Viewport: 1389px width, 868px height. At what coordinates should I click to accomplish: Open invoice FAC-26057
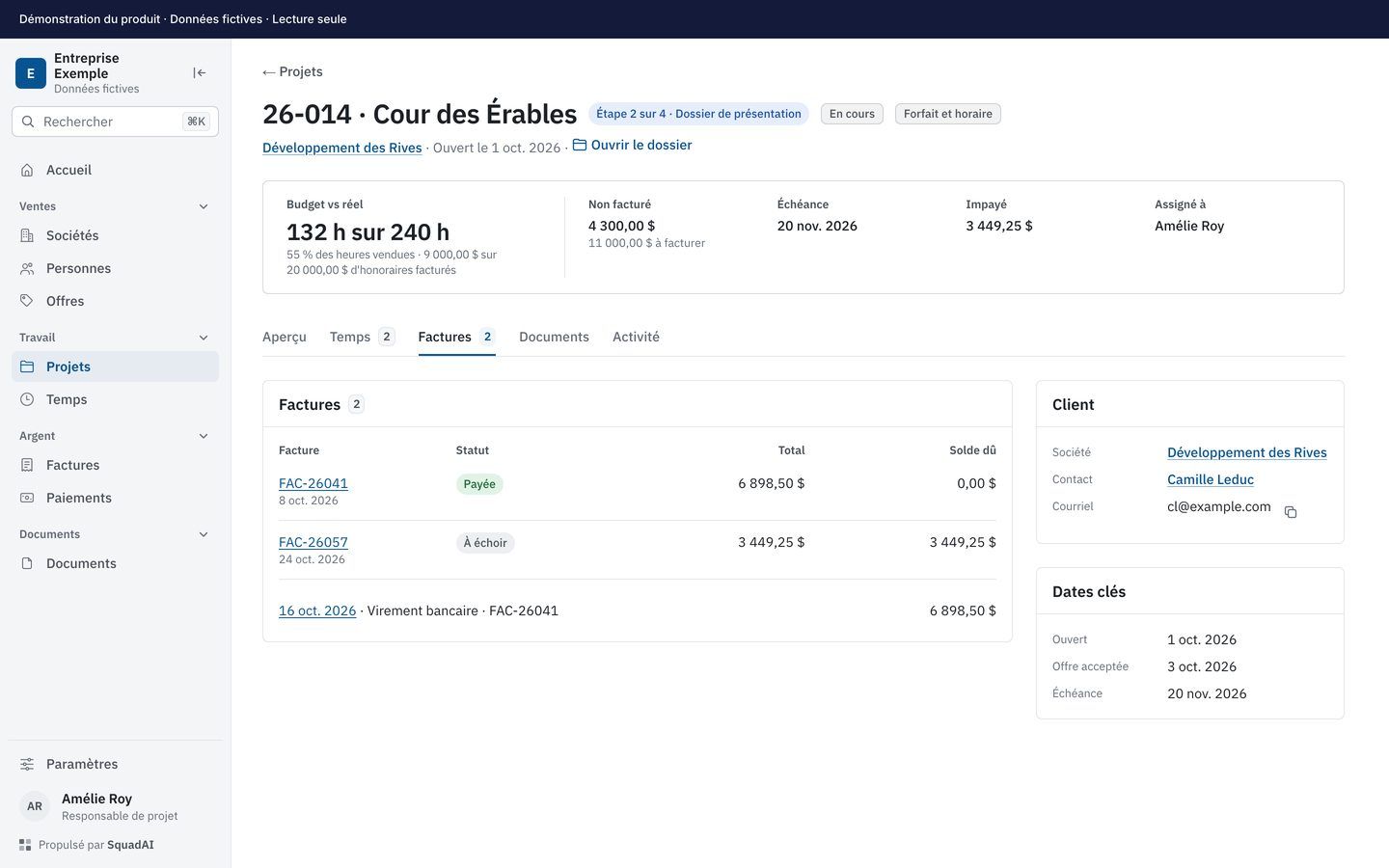[313, 542]
